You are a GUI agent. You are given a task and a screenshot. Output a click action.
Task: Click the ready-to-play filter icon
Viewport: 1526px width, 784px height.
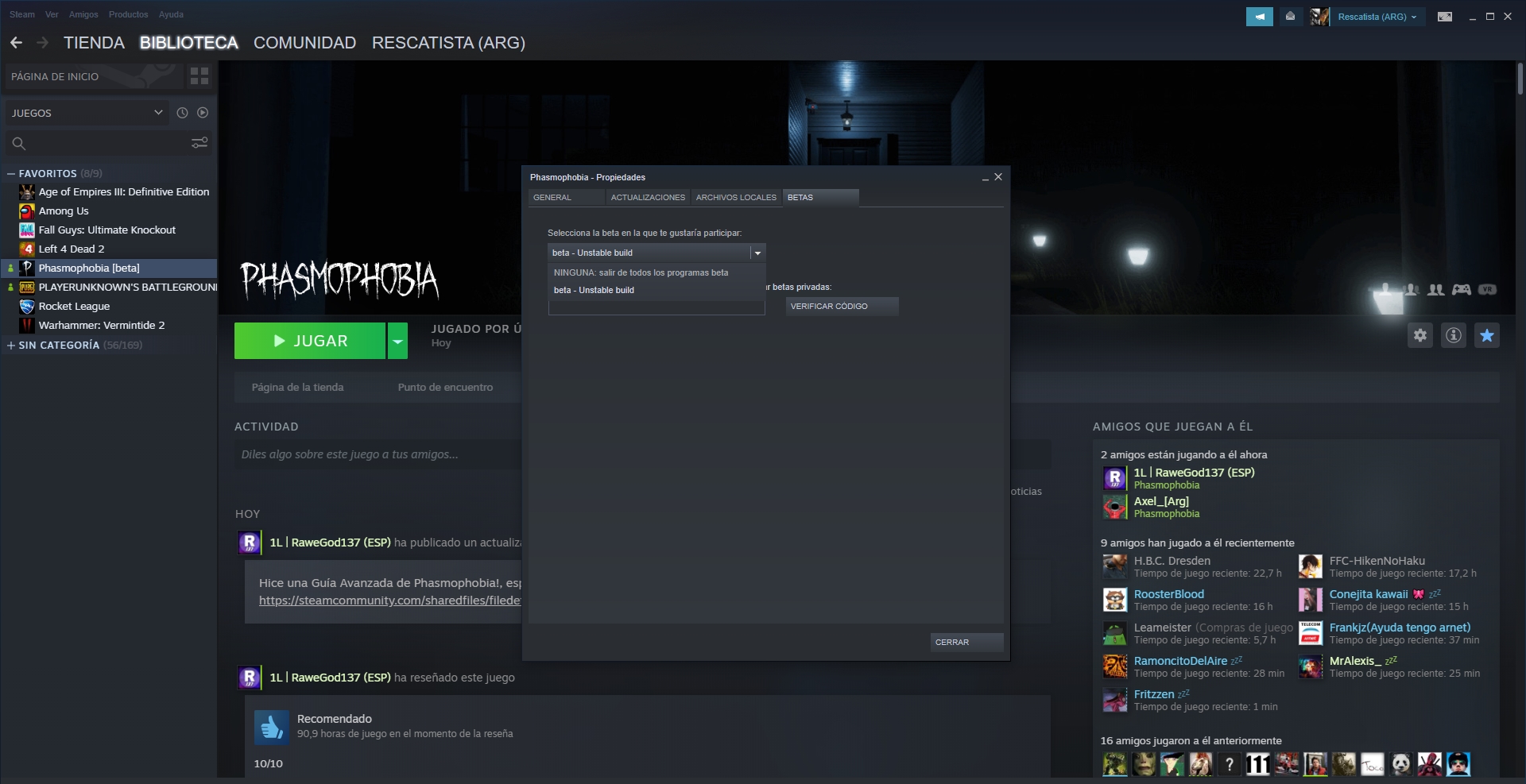203,113
